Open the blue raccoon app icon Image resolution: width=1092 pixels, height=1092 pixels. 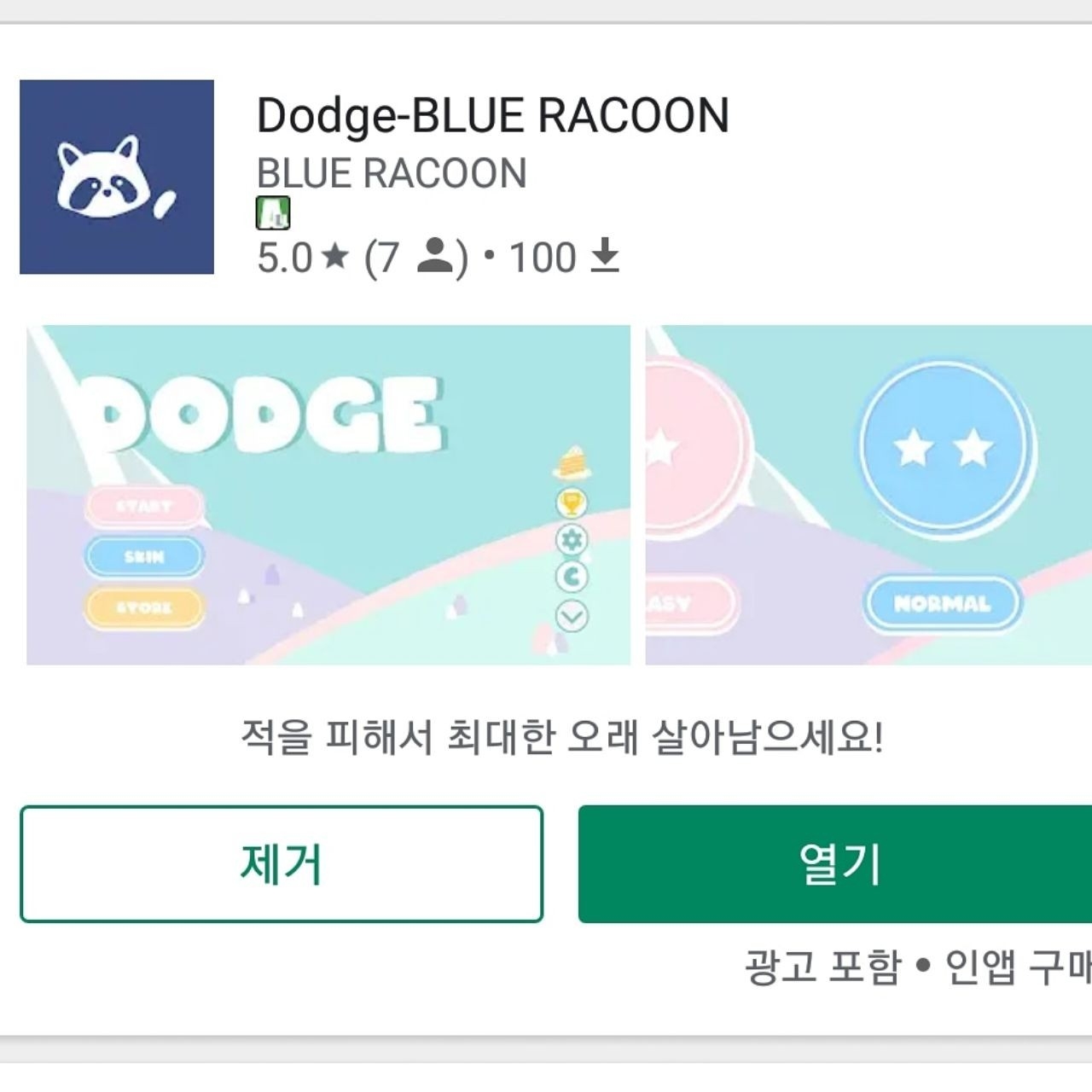pos(117,177)
